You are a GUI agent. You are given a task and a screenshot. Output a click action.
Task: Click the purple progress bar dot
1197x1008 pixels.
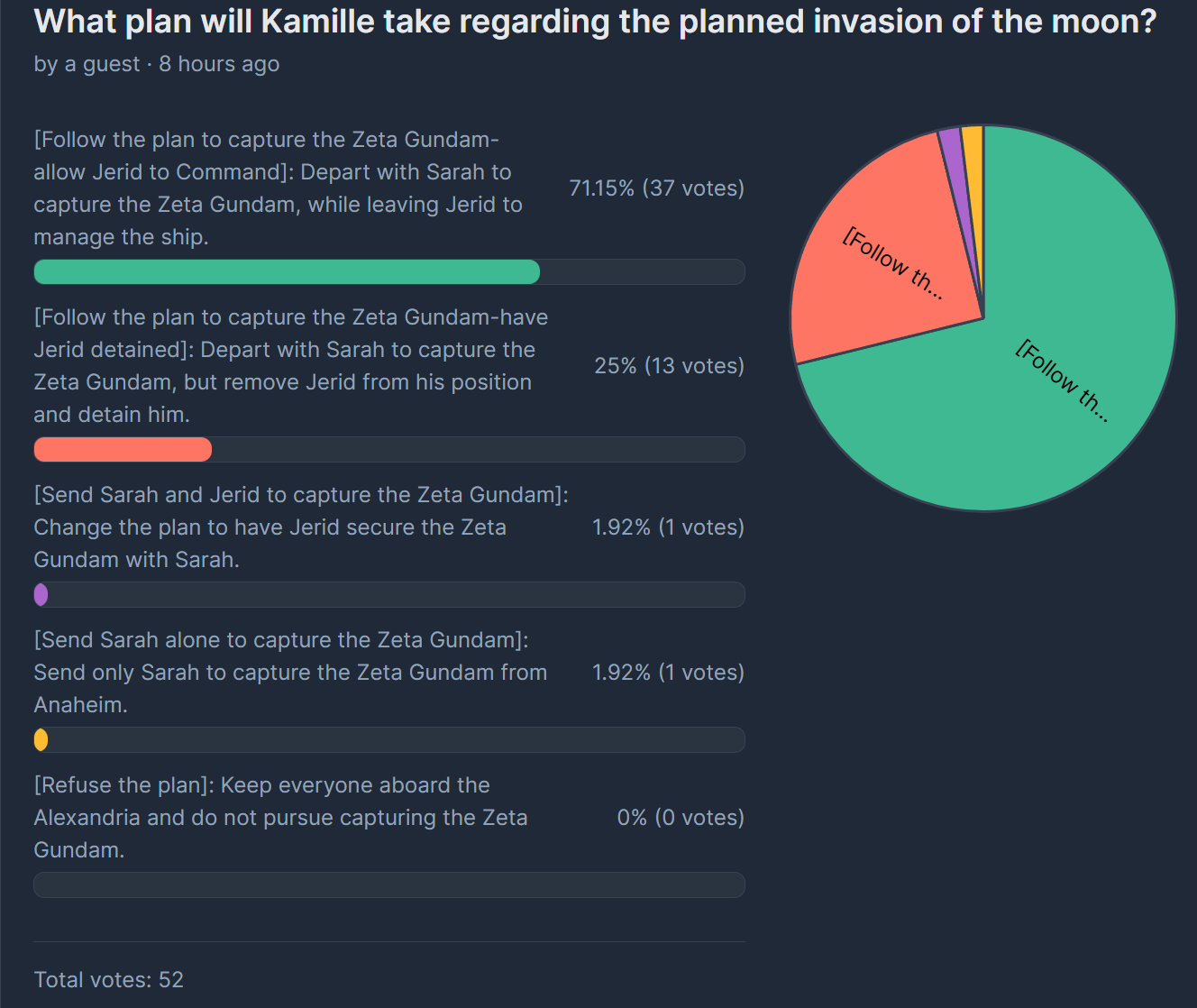41,594
